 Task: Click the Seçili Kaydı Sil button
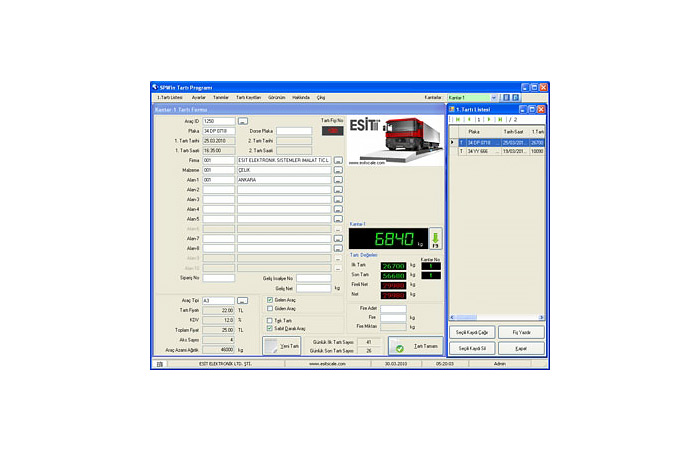click(x=471, y=348)
